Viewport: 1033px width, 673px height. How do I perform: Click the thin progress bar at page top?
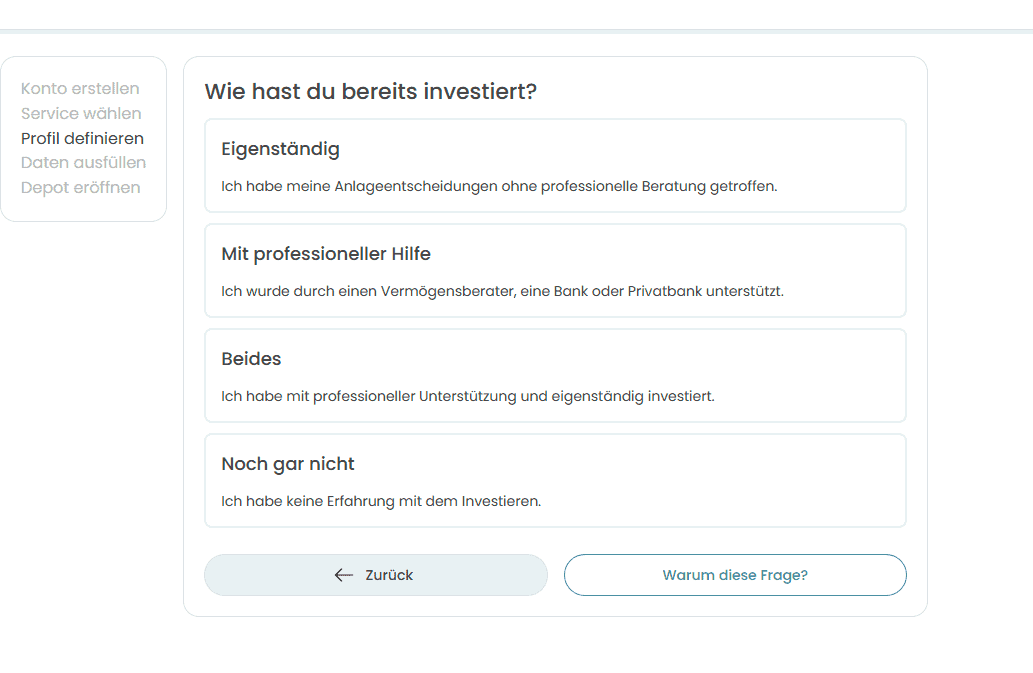click(516, 31)
